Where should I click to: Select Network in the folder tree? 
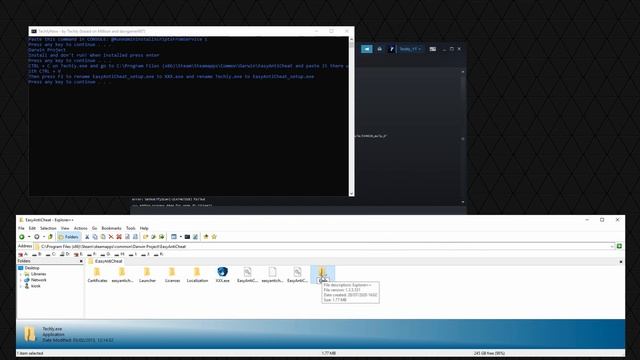tap(38, 280)
